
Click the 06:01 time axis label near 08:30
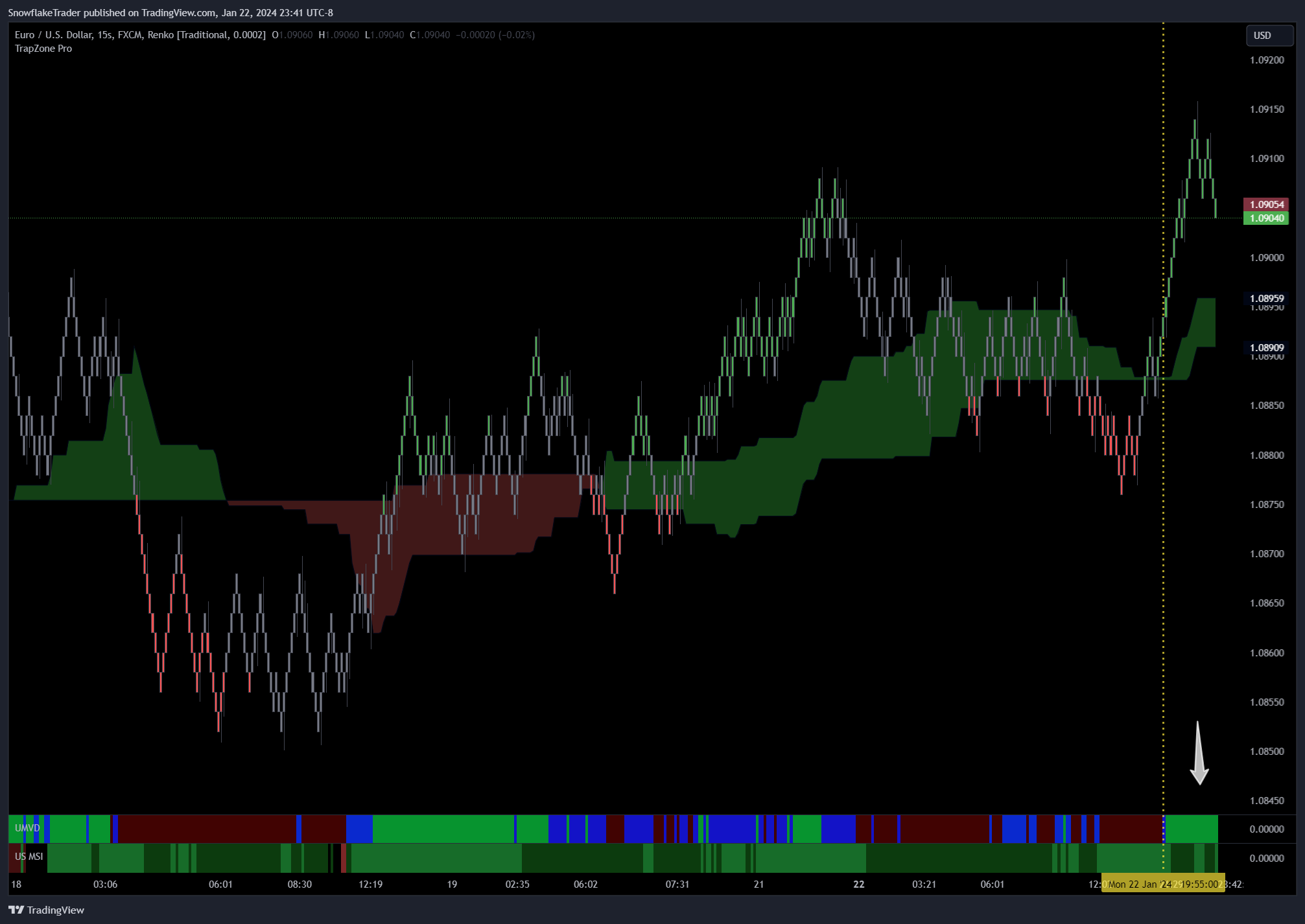(220, 884)
